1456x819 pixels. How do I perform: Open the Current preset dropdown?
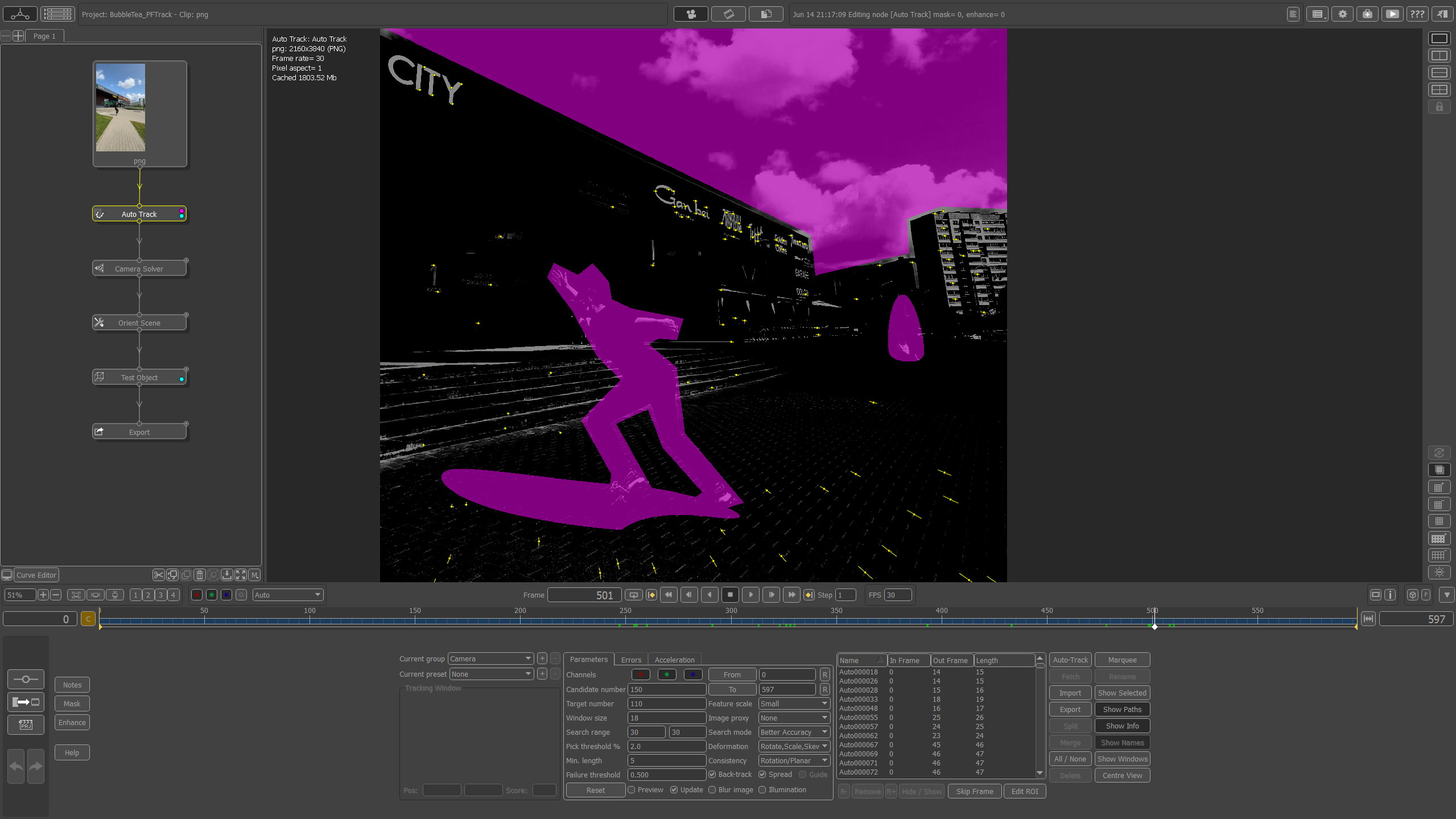coord(492,674)
